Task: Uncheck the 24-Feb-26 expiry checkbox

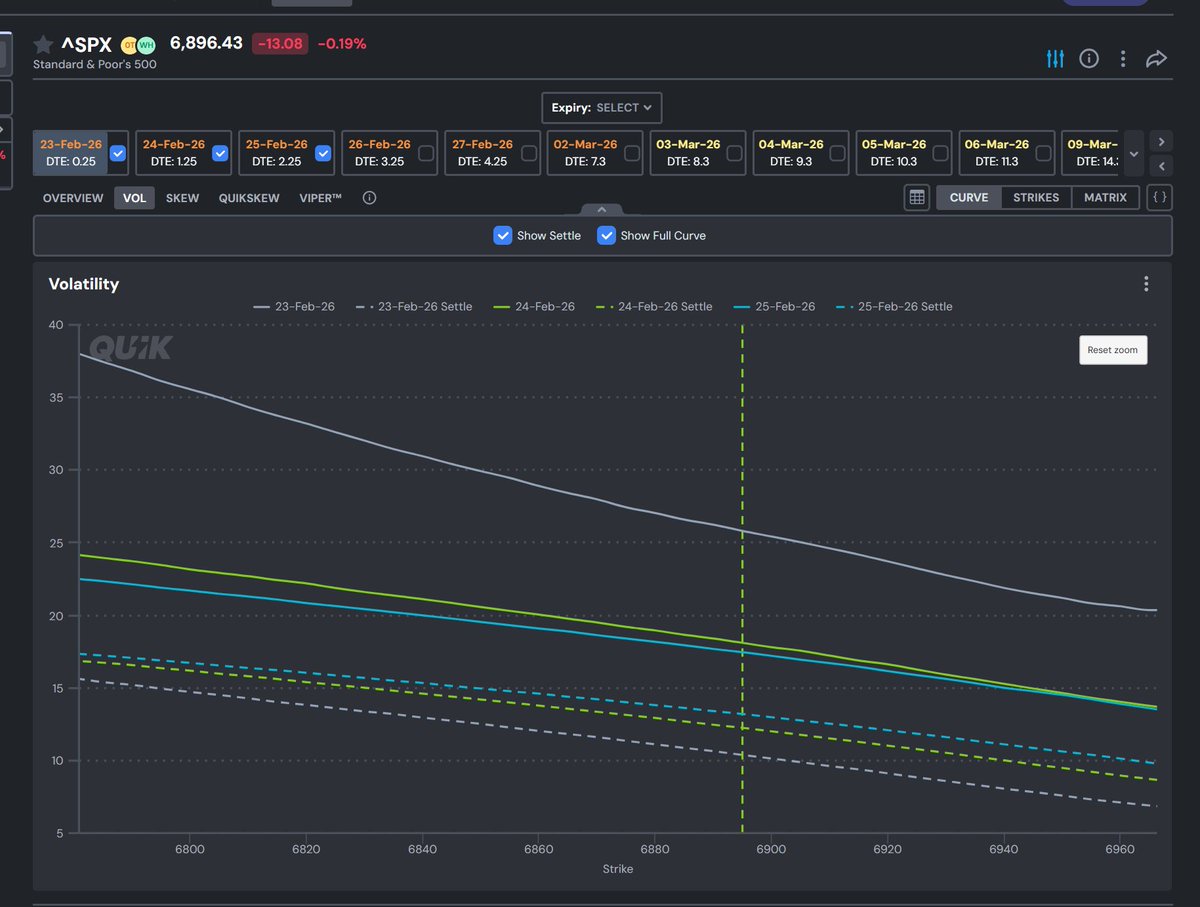Action: click(x=221, y=153)
